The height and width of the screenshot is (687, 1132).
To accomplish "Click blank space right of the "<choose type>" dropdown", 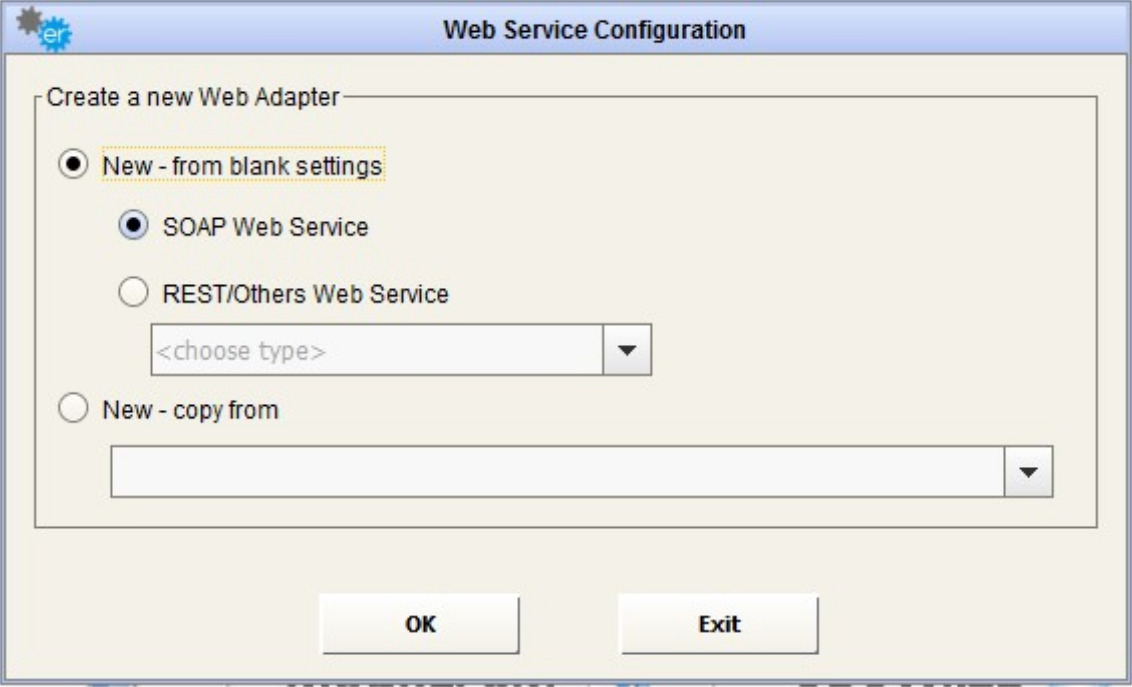I will [x=850, y=351].
